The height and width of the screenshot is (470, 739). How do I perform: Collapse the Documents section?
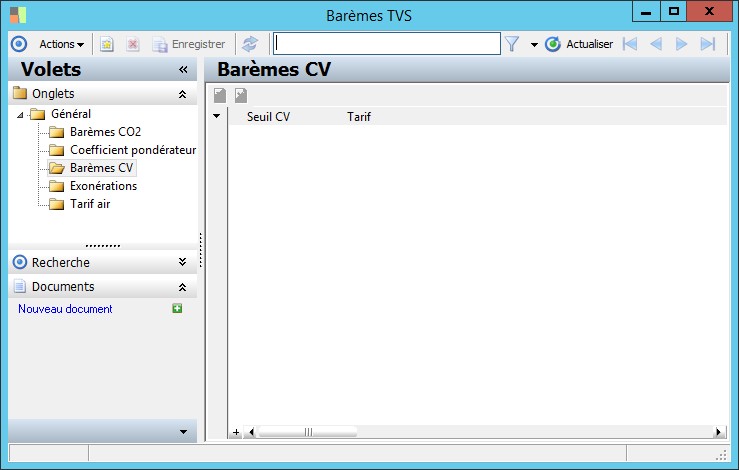click(182, 287)
